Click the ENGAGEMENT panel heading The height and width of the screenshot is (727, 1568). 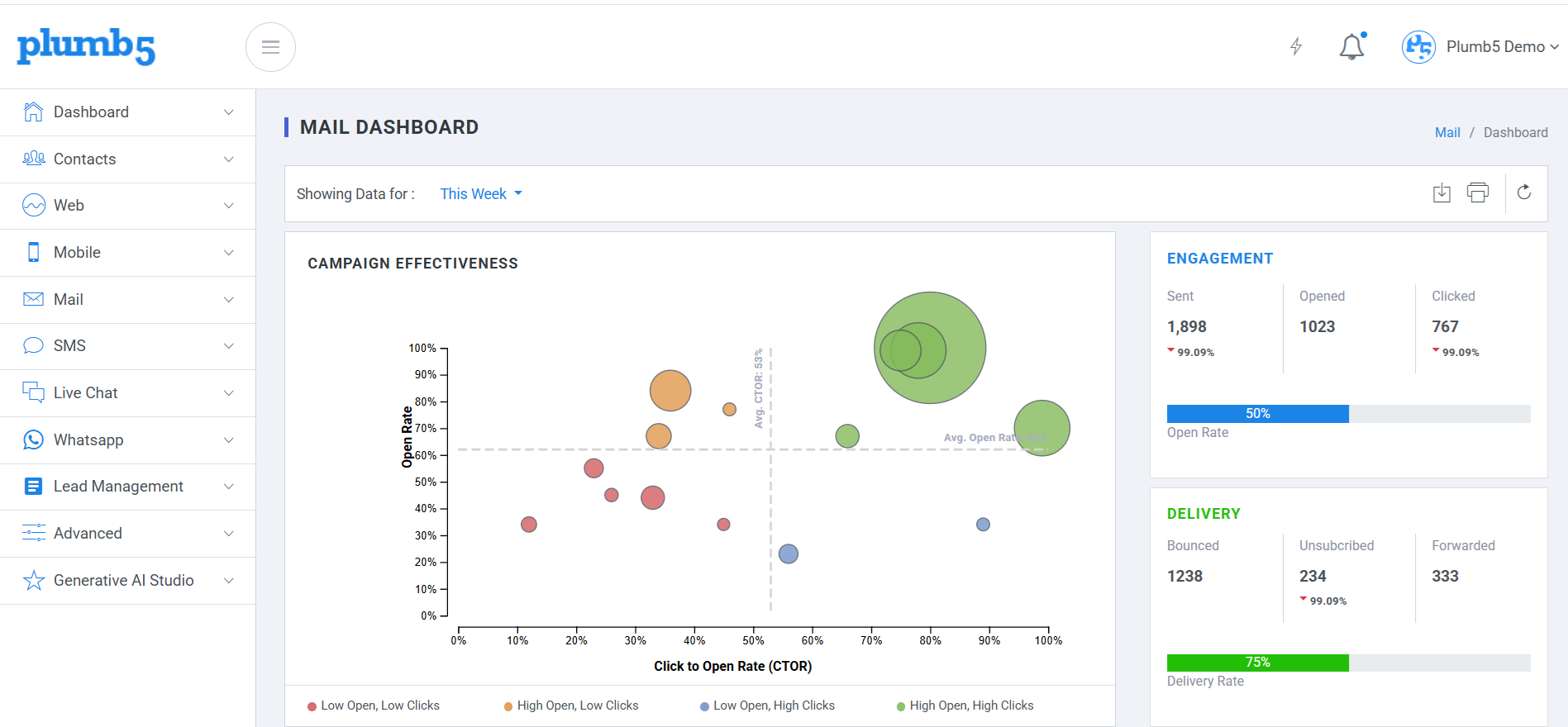coord(1220,259)
